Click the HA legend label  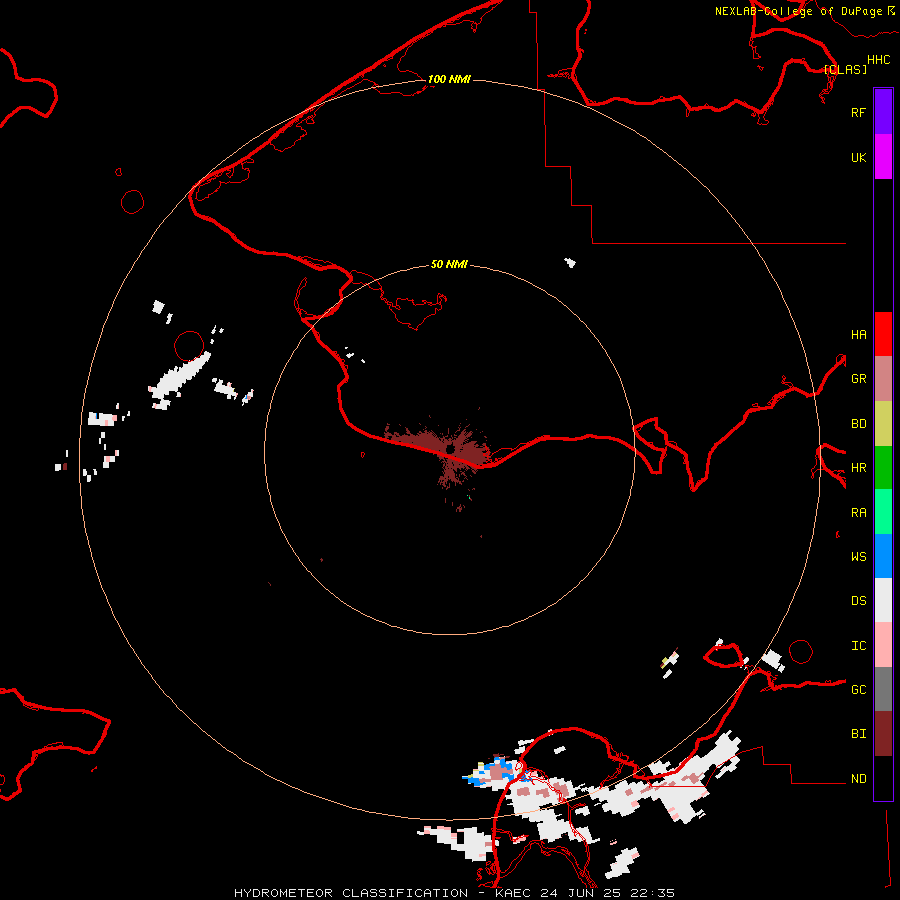[x=858, y=334]
